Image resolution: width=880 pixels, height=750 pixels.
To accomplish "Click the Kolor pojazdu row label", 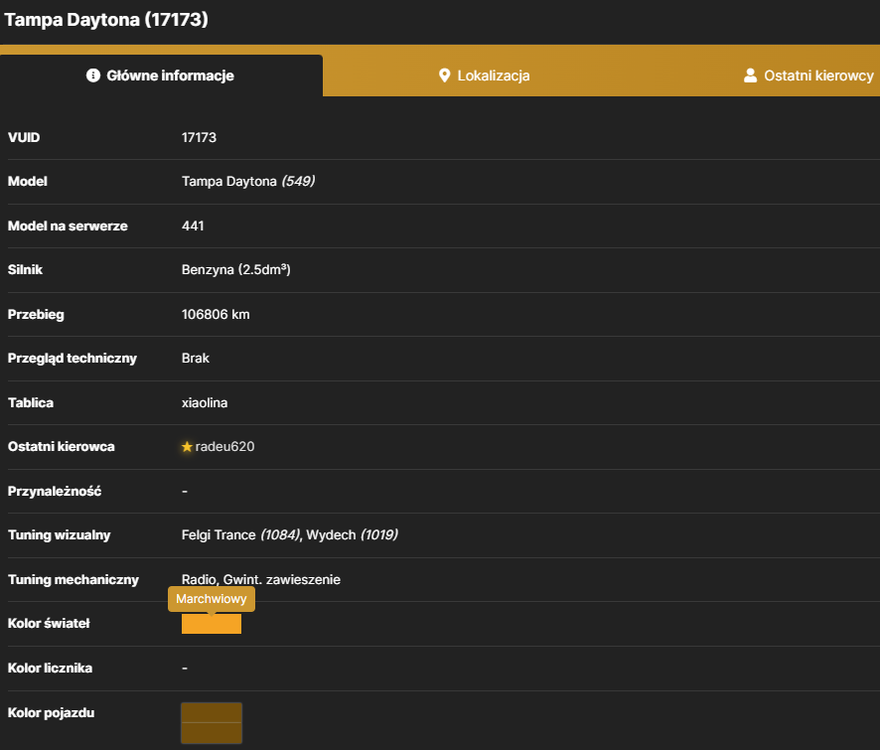I will tap(51, 713).
